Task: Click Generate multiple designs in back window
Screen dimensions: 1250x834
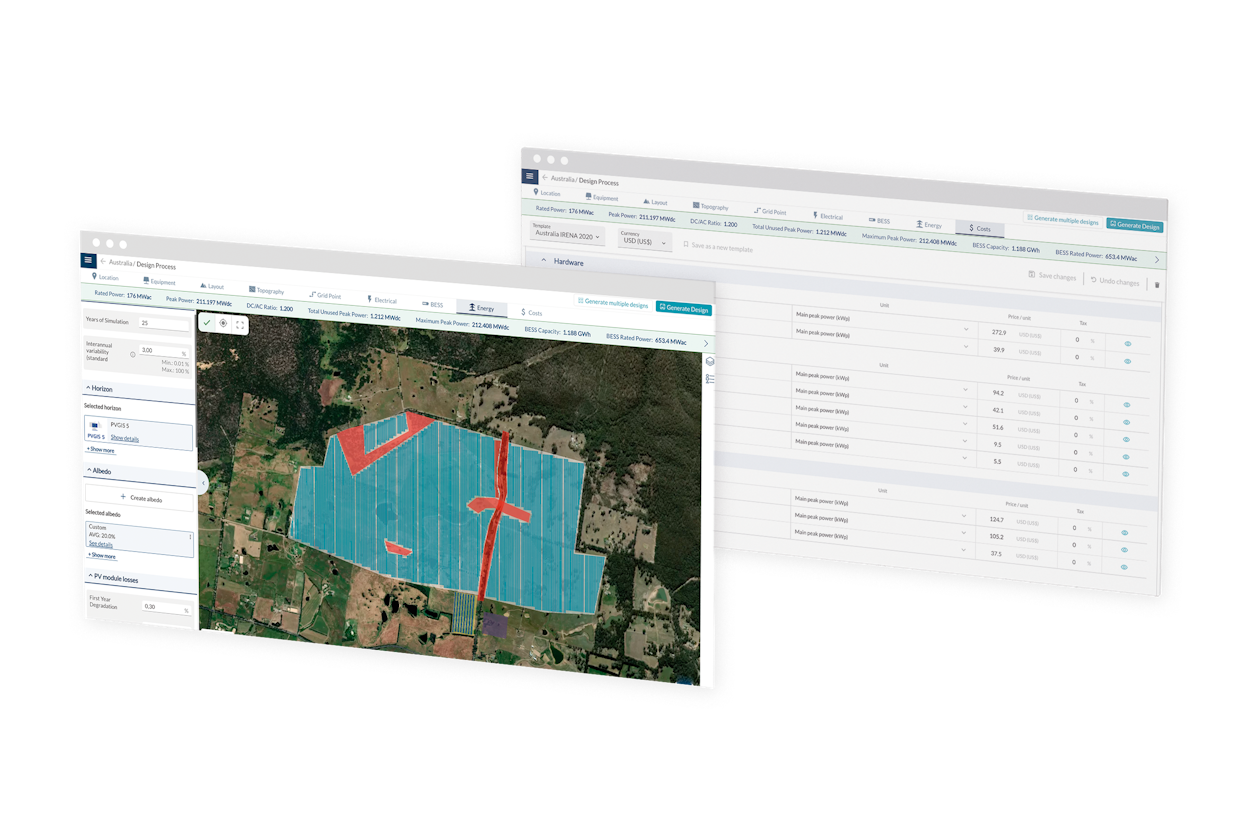Action: (1062, 220)
